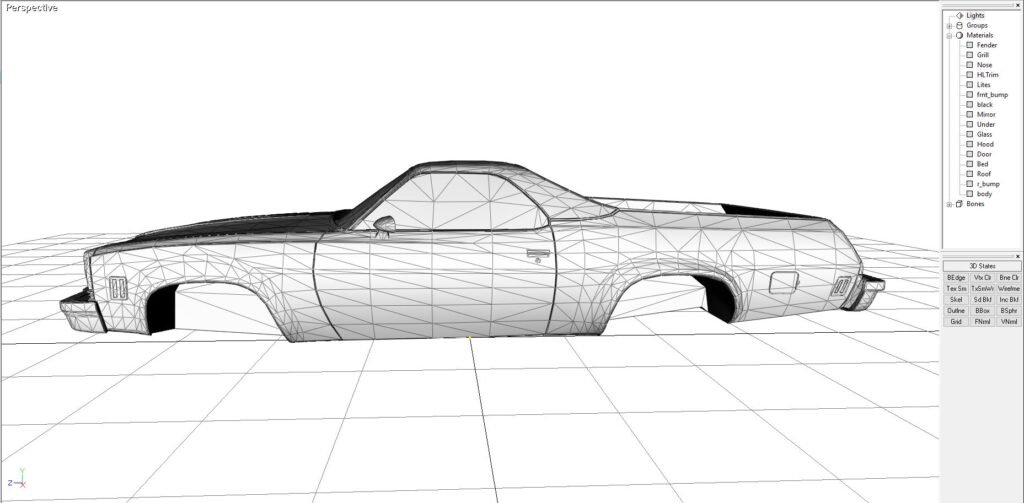Toggle the Wireframe display state
Image resolution: width=1024 pixels, height=503 pixels.
tap(1008, 288)
